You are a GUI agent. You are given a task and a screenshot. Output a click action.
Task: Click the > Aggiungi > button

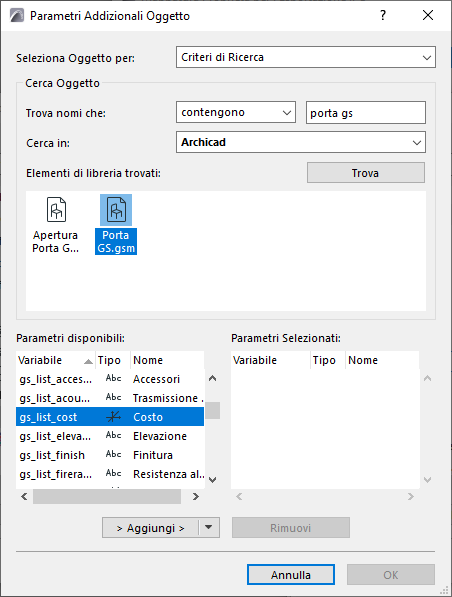pos(150,528)
